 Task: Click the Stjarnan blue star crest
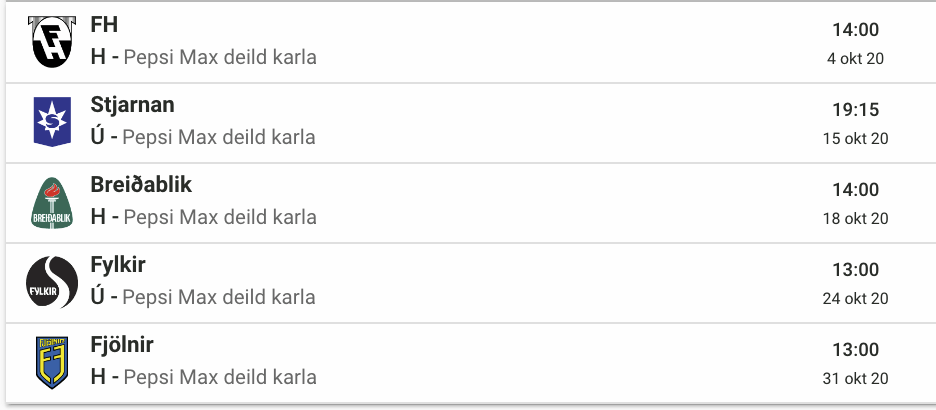point(52,122)
